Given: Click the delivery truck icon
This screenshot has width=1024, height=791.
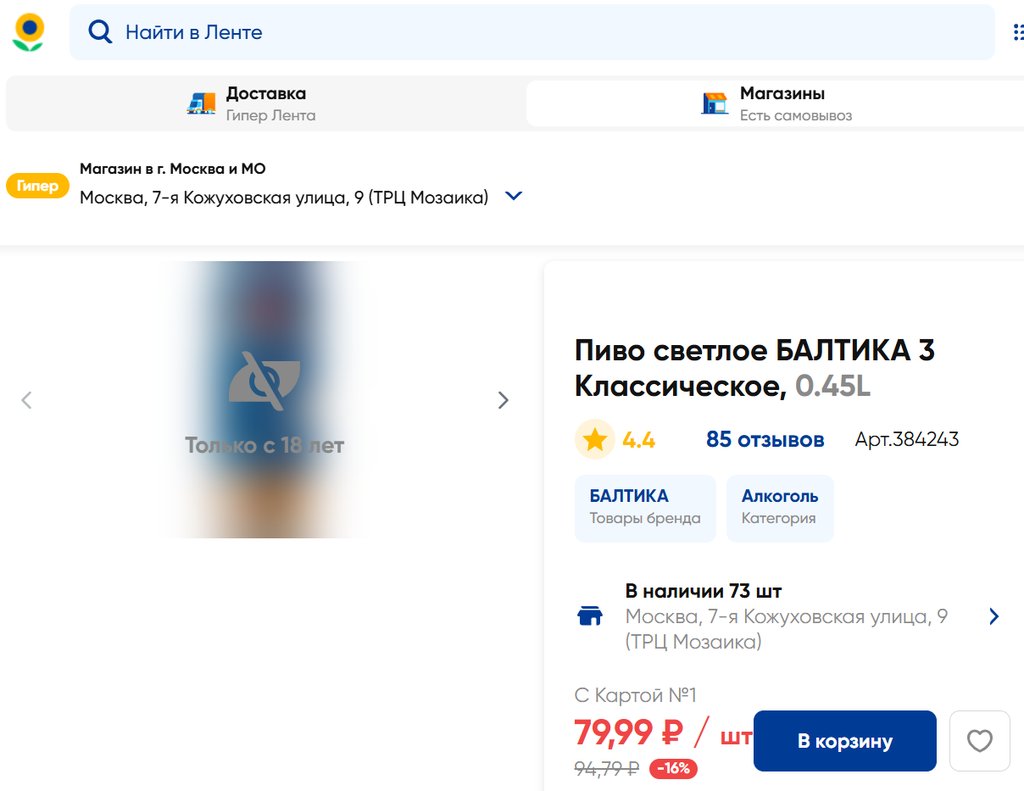Looking at the screenshot, I should coord(201,104).
